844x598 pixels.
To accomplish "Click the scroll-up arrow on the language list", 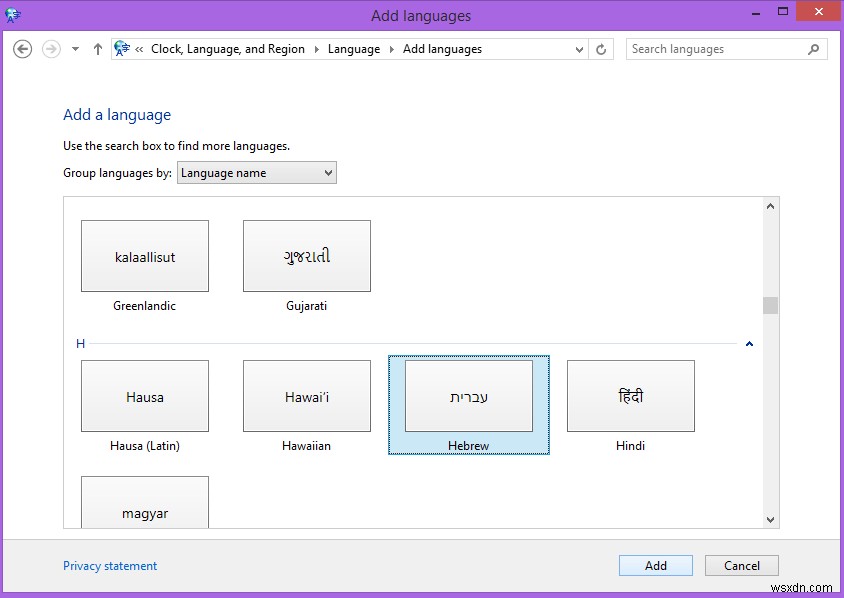I will tap(770, 205).
